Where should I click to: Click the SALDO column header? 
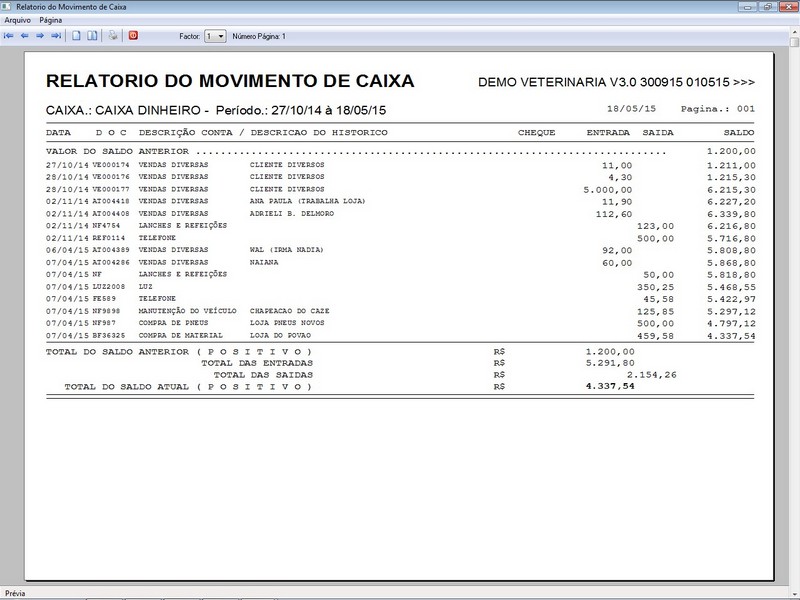(x=739, y=133)
